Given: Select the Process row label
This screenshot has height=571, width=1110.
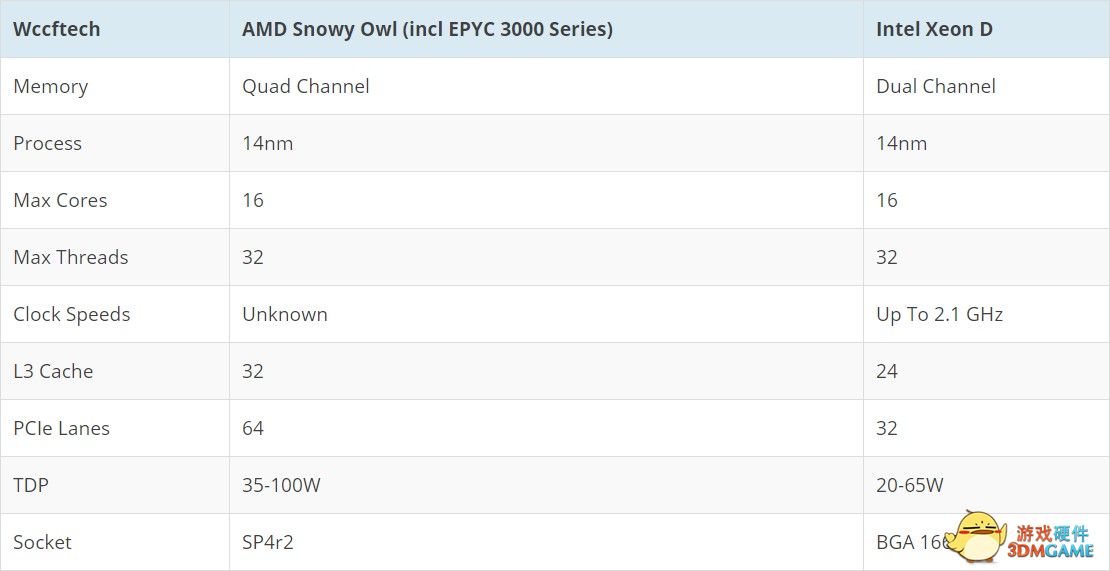Looking at the screenshot, I should pos(47,143).
